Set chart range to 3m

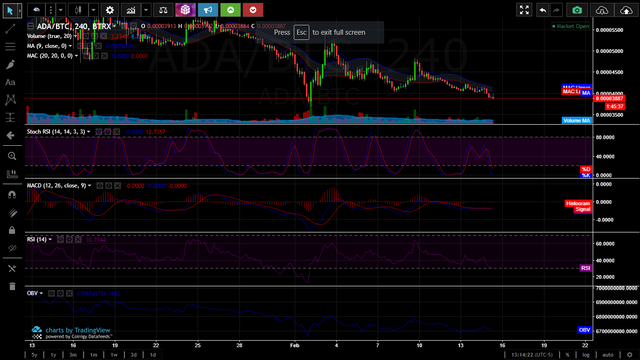pyautogui.click(x=73, y=355)
